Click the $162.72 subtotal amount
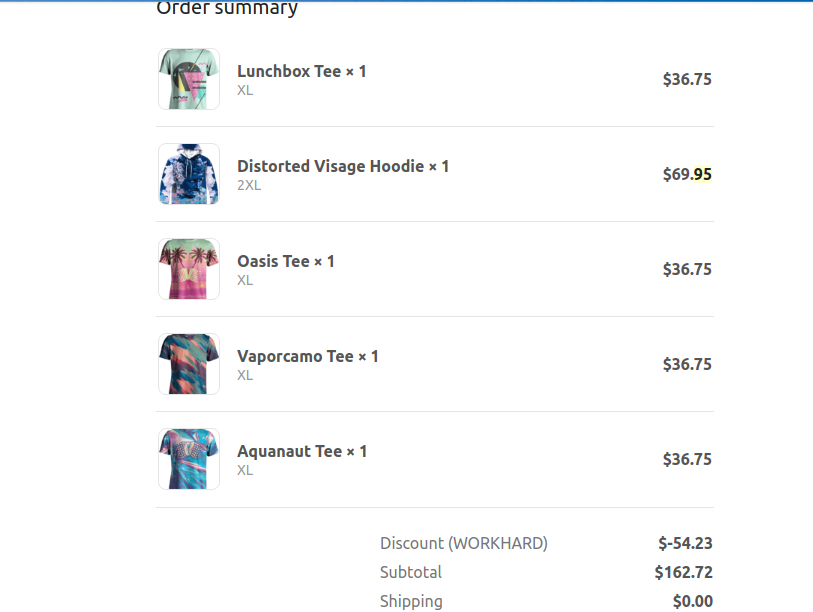Screen dimensions: 813x612 [x=683, y=572]
